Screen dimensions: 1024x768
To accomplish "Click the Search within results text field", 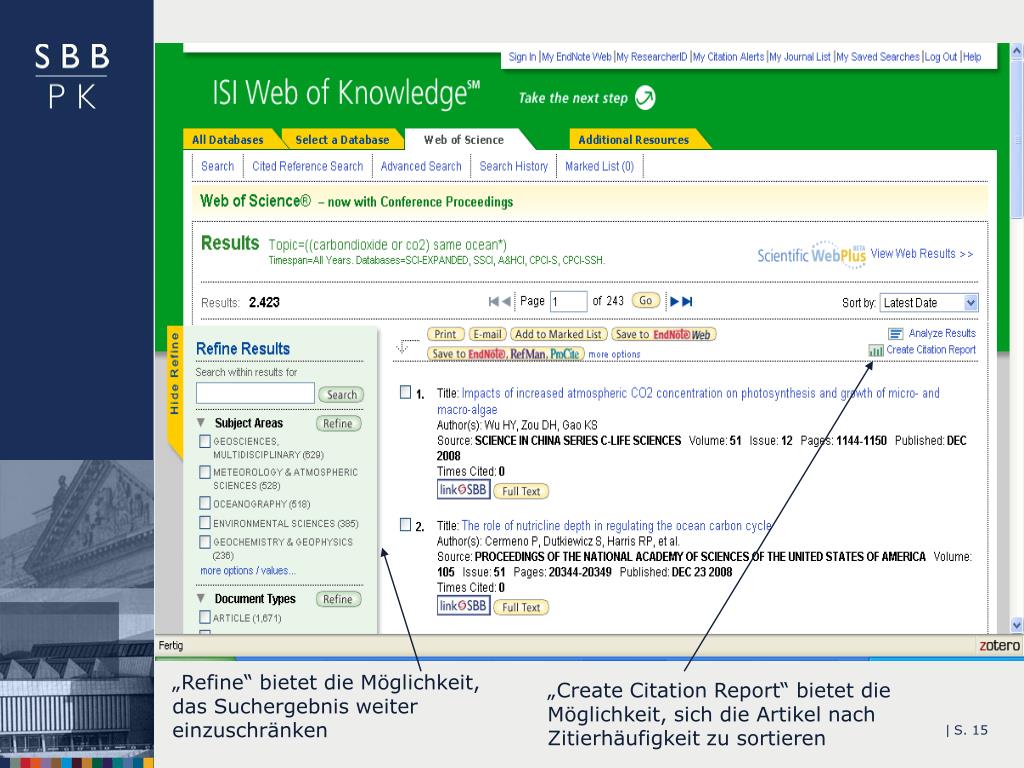I will [255, 393].
